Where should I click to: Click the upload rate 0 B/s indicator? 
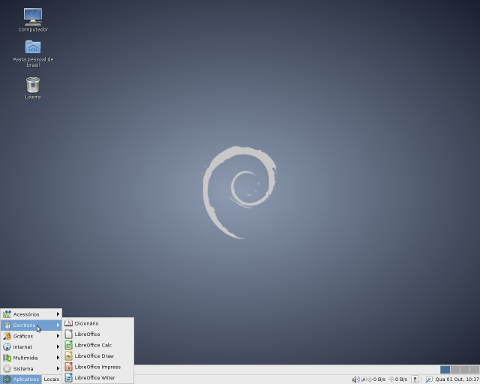(x=398, y=379)
